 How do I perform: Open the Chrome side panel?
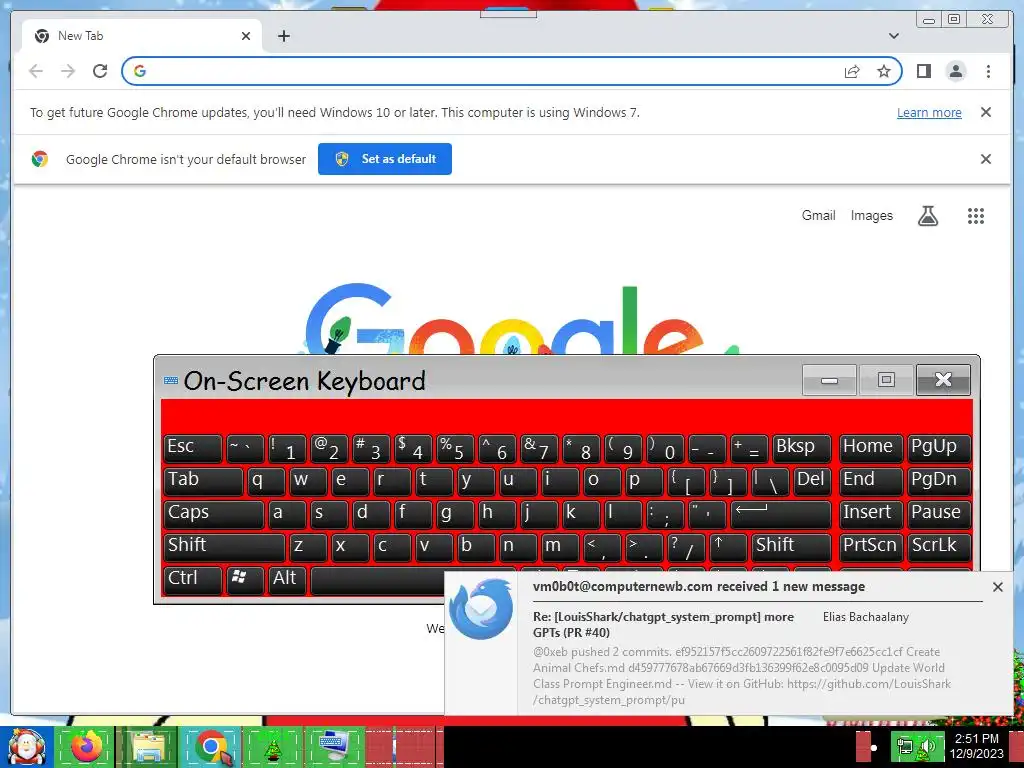[x=923, y=71]
